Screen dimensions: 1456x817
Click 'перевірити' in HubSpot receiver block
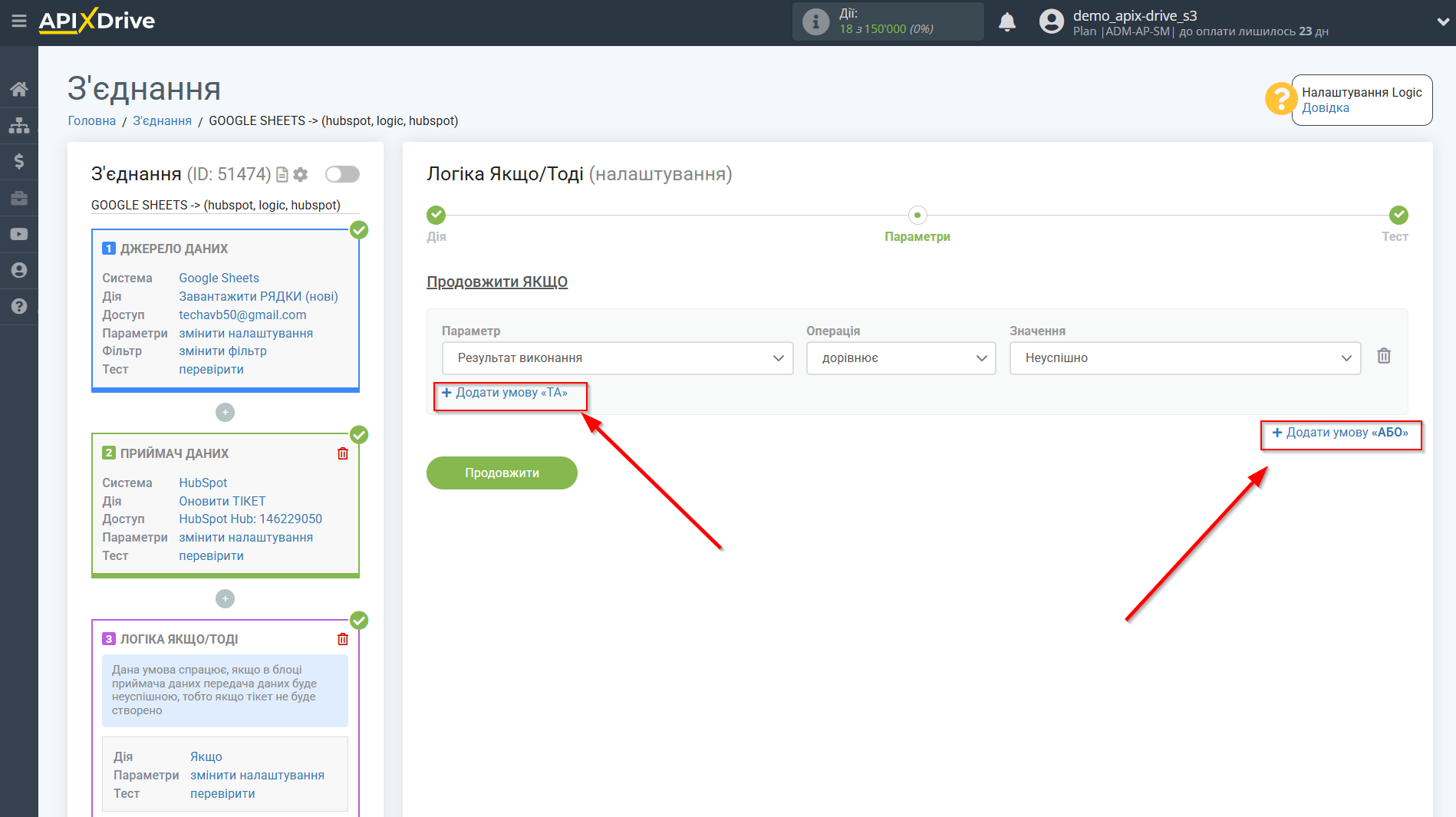click(x=211, y=556)
